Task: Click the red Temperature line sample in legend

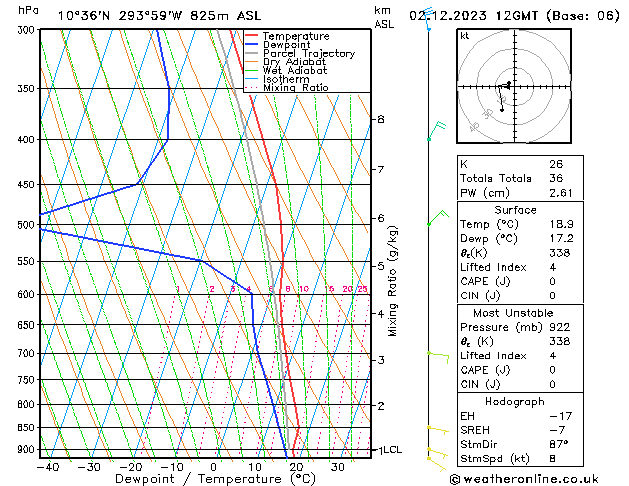Action: coord(252,36)
